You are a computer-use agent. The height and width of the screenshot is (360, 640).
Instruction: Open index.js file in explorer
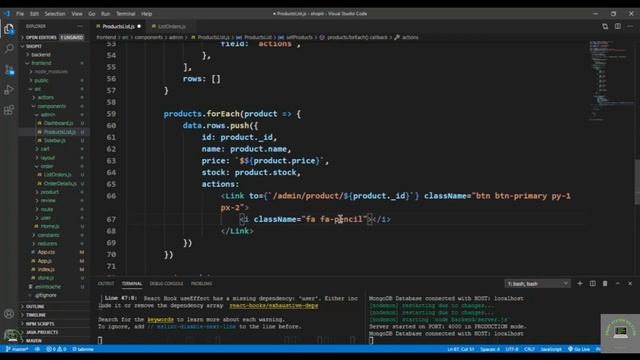pos(46,269)
